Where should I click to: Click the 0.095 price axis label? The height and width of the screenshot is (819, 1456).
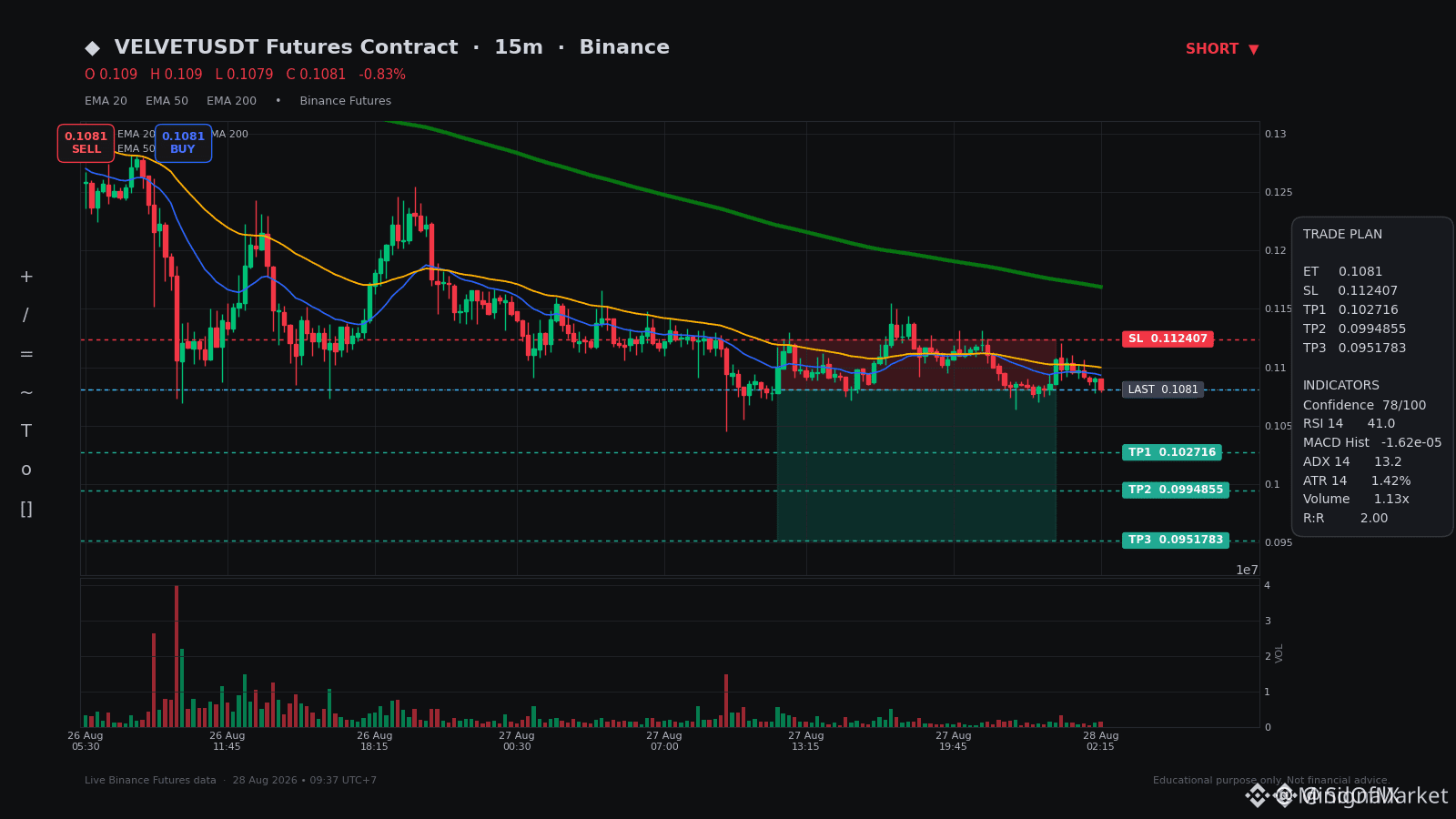tap(1278, 542)
